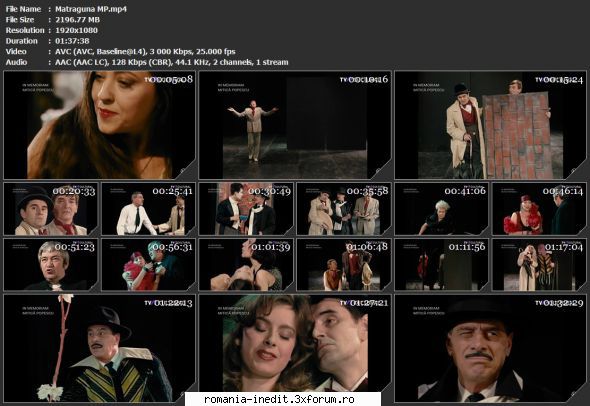
Task: Open the thumbnail stamped 00:30:49
Action: click(246, 209)
